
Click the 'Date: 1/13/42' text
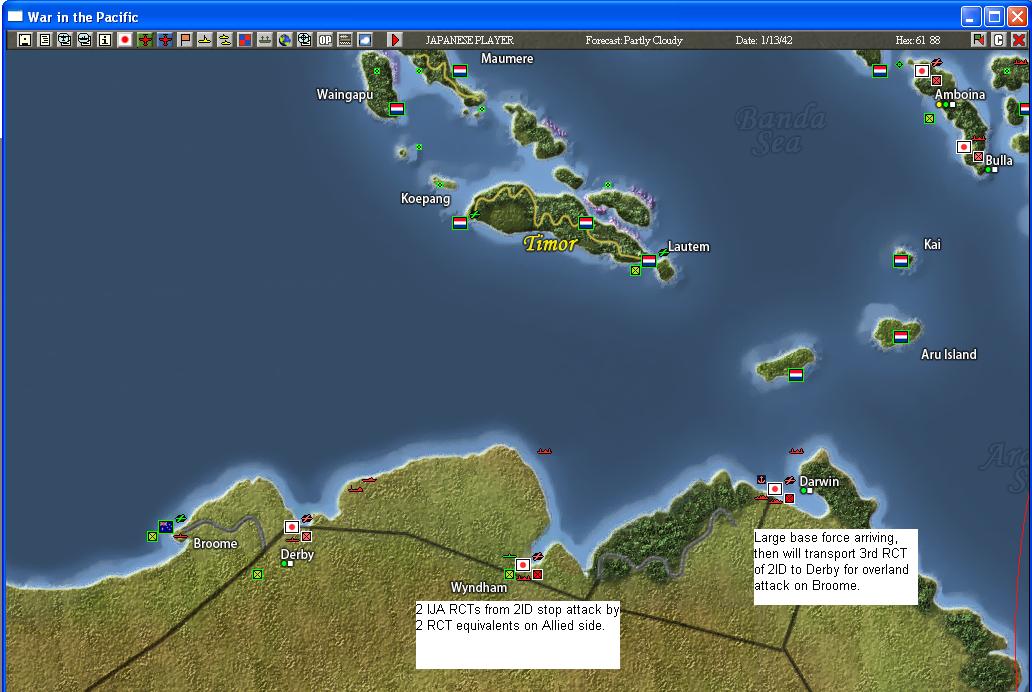(763, 40)
